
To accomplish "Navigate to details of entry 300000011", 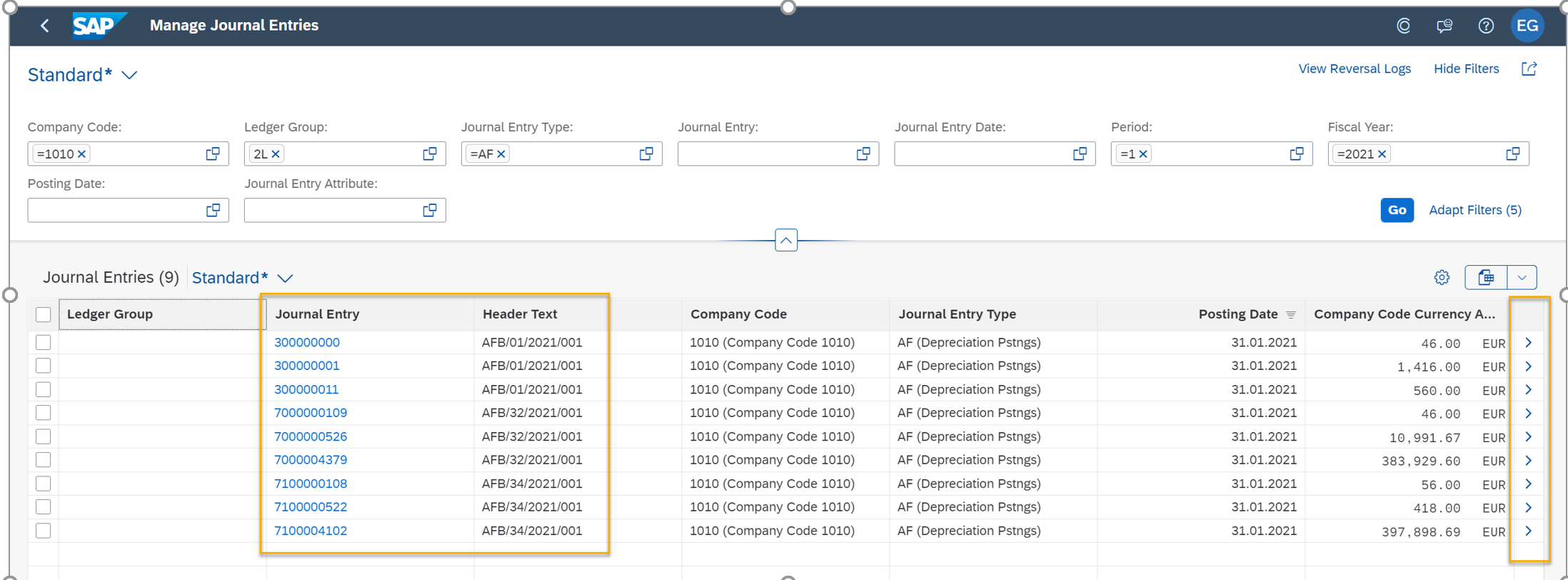I will 1528,390.
